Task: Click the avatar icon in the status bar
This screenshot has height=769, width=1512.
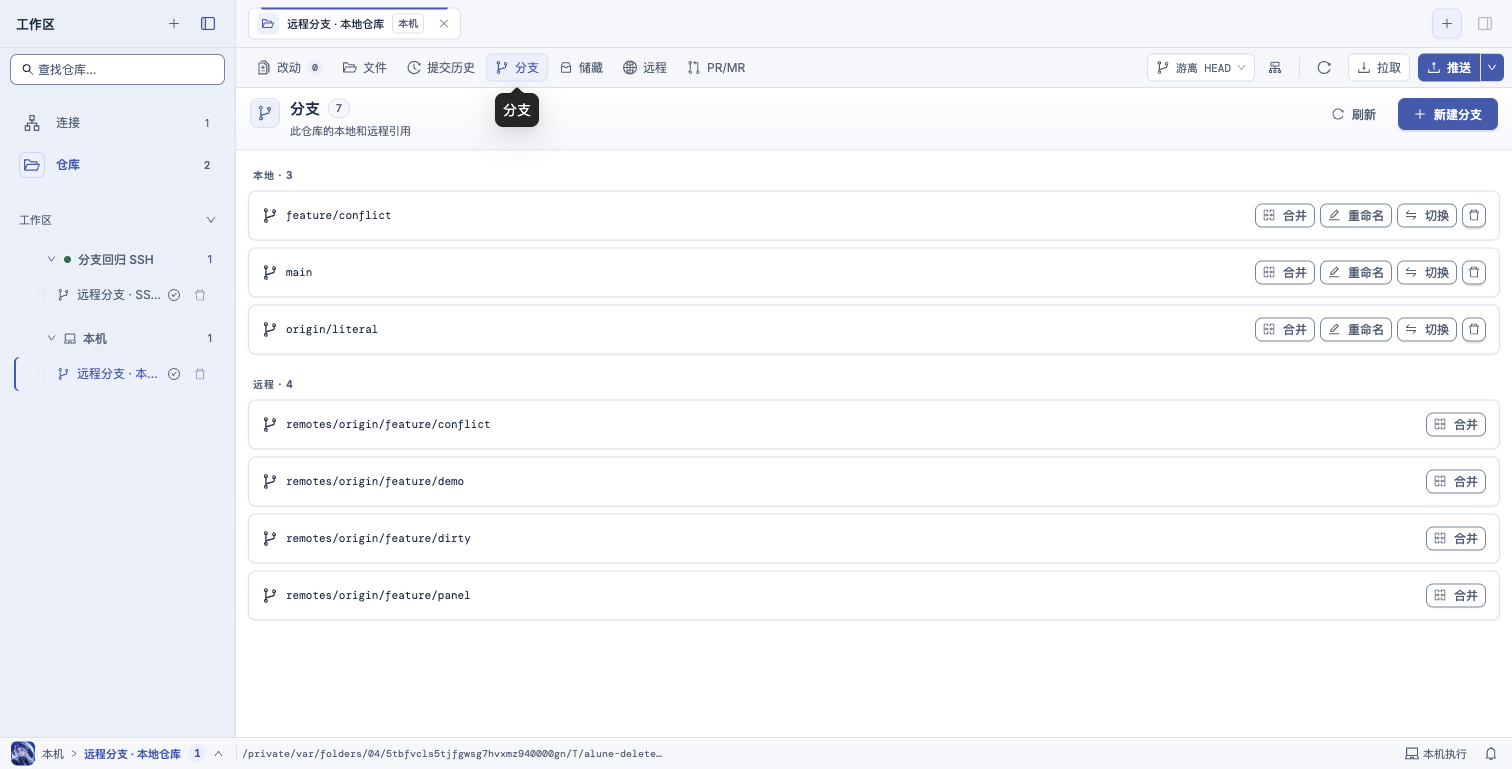Action: (22, 754)
